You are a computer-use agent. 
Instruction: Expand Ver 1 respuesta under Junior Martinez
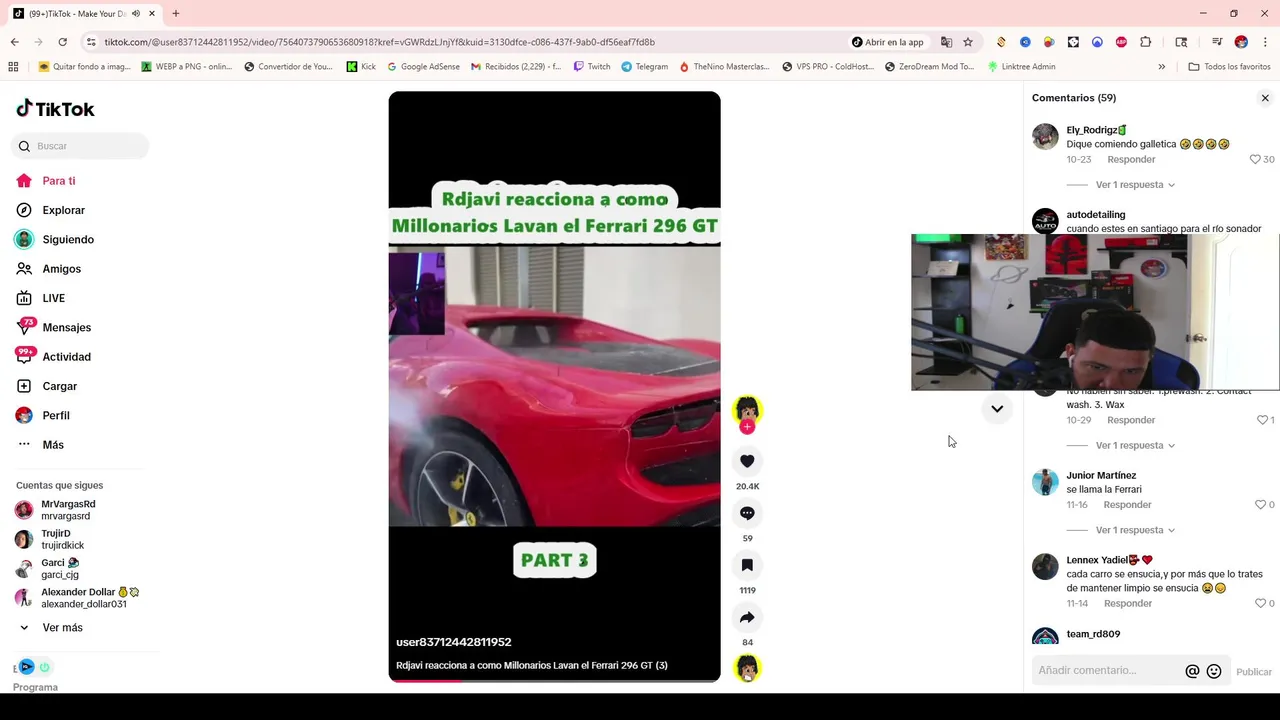1135,530
